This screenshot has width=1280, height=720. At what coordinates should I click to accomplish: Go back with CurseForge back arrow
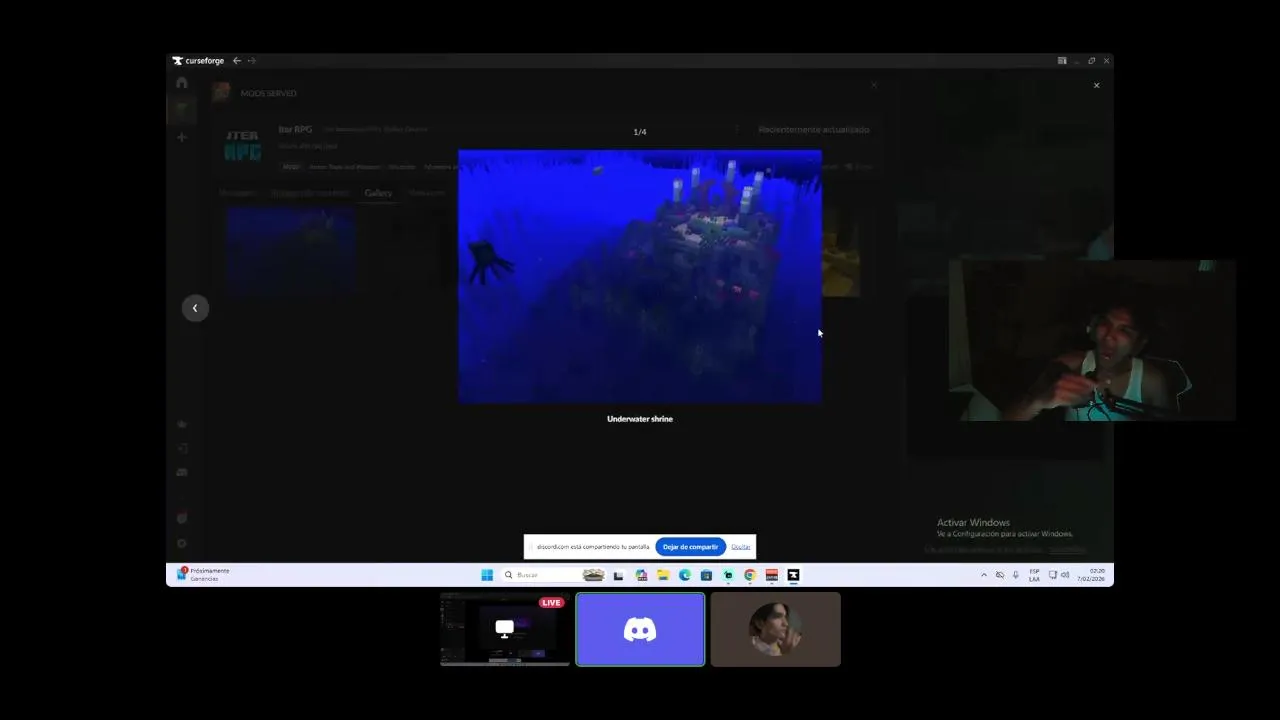(237, 61)
